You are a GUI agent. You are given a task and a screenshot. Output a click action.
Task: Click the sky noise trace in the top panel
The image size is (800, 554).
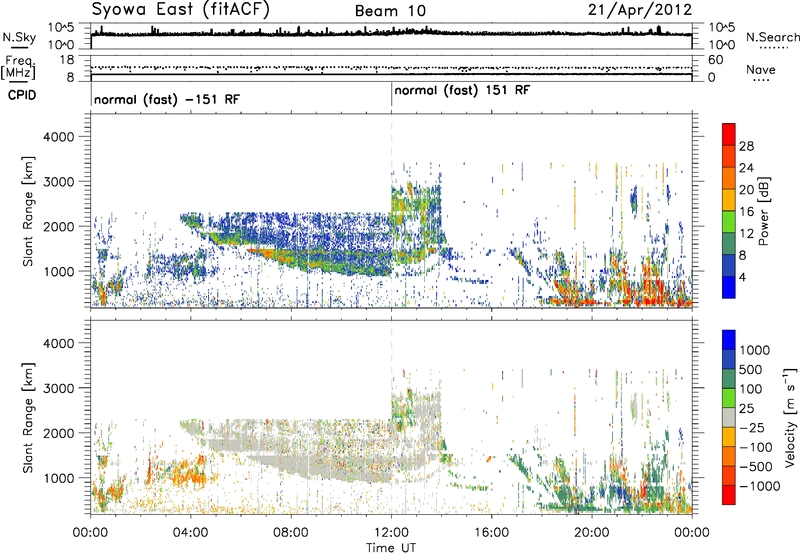coord(391,33)
